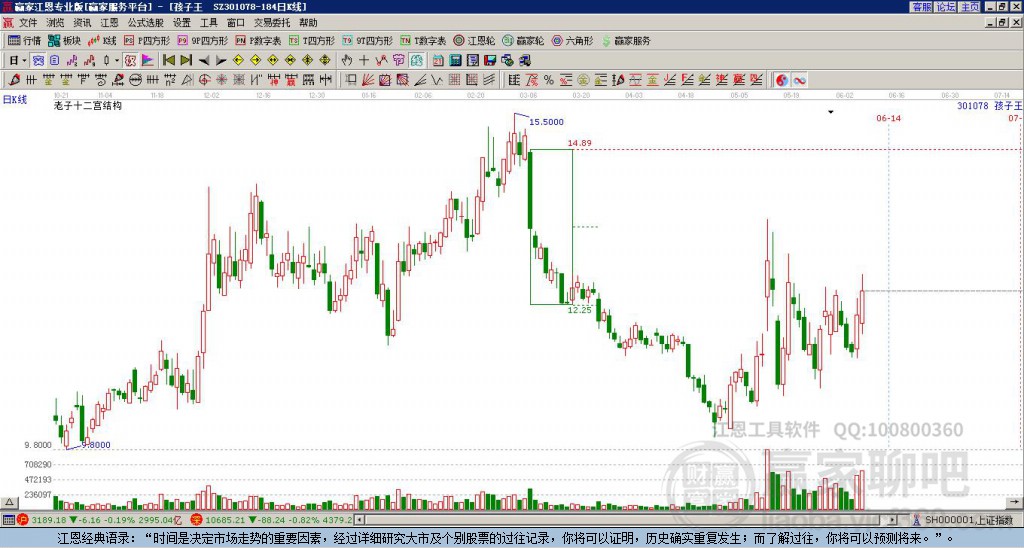Image resolution: width=1024 pixels, height=548 pixels.
Task: Click the black right-pointing arrow icon
Action: [221, 61]
